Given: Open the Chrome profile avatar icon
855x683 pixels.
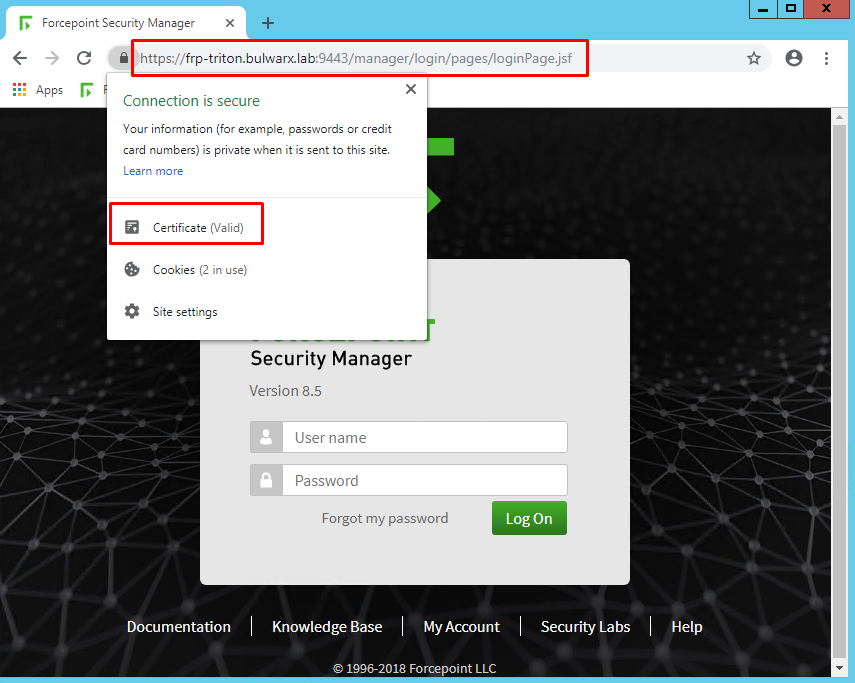Looking at the screenshot, I should (x=793, y=58).
